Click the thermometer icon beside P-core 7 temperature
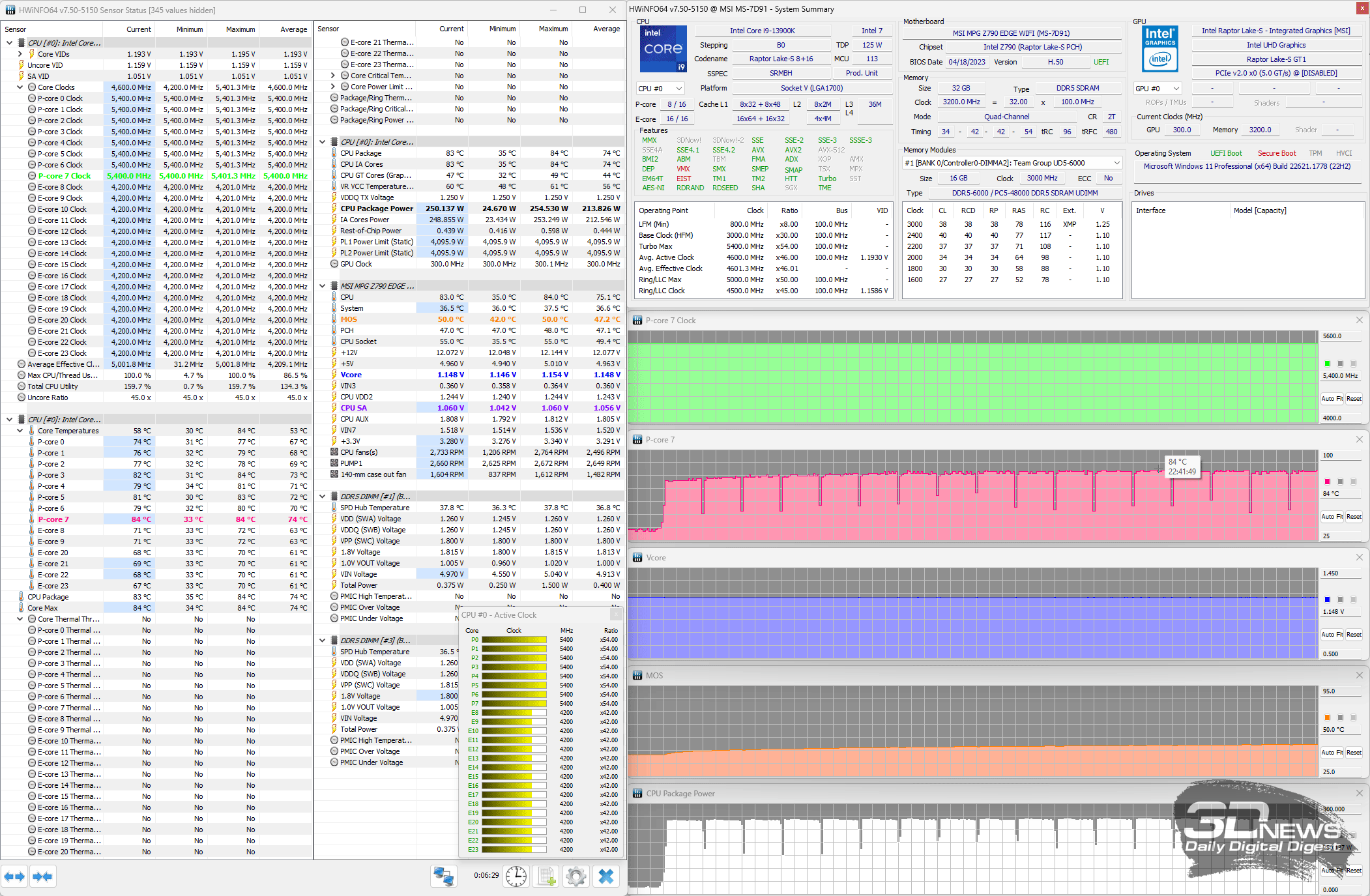The height and width of the screenshot is (896, 1370). [x=31, y=519]
